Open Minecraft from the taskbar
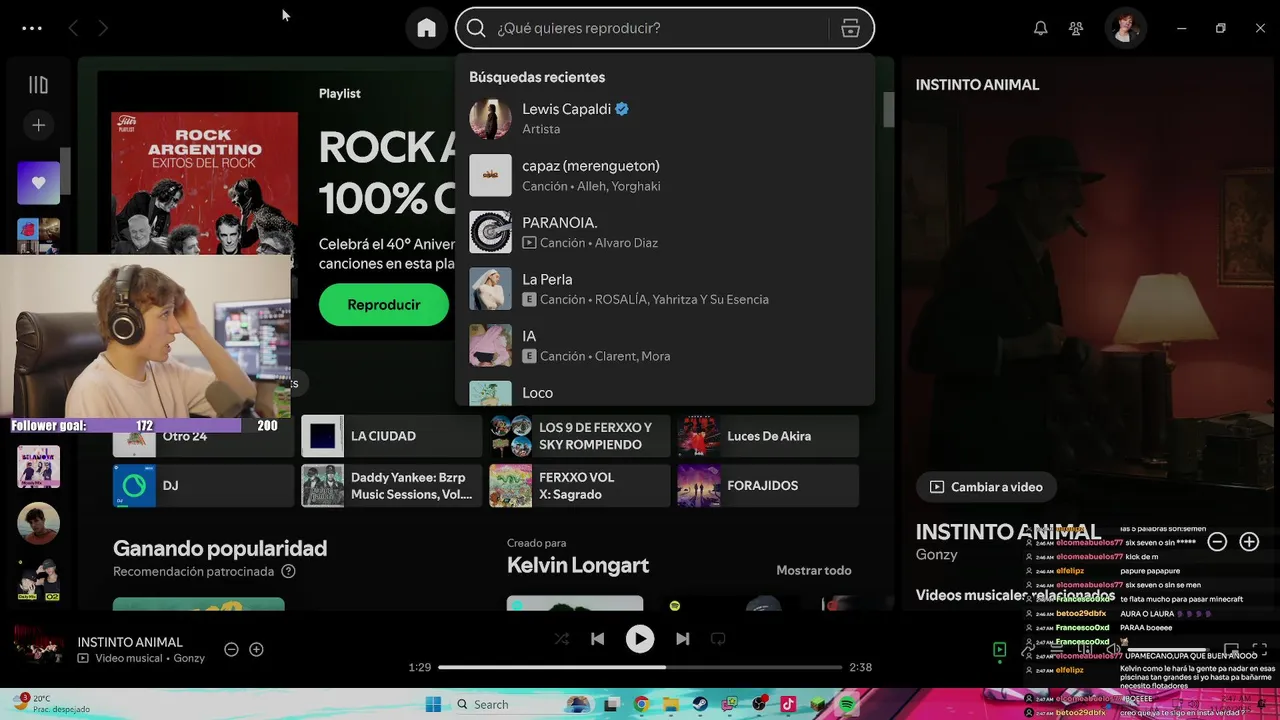This screenshot has width=1280, height=720. (818, 705)
